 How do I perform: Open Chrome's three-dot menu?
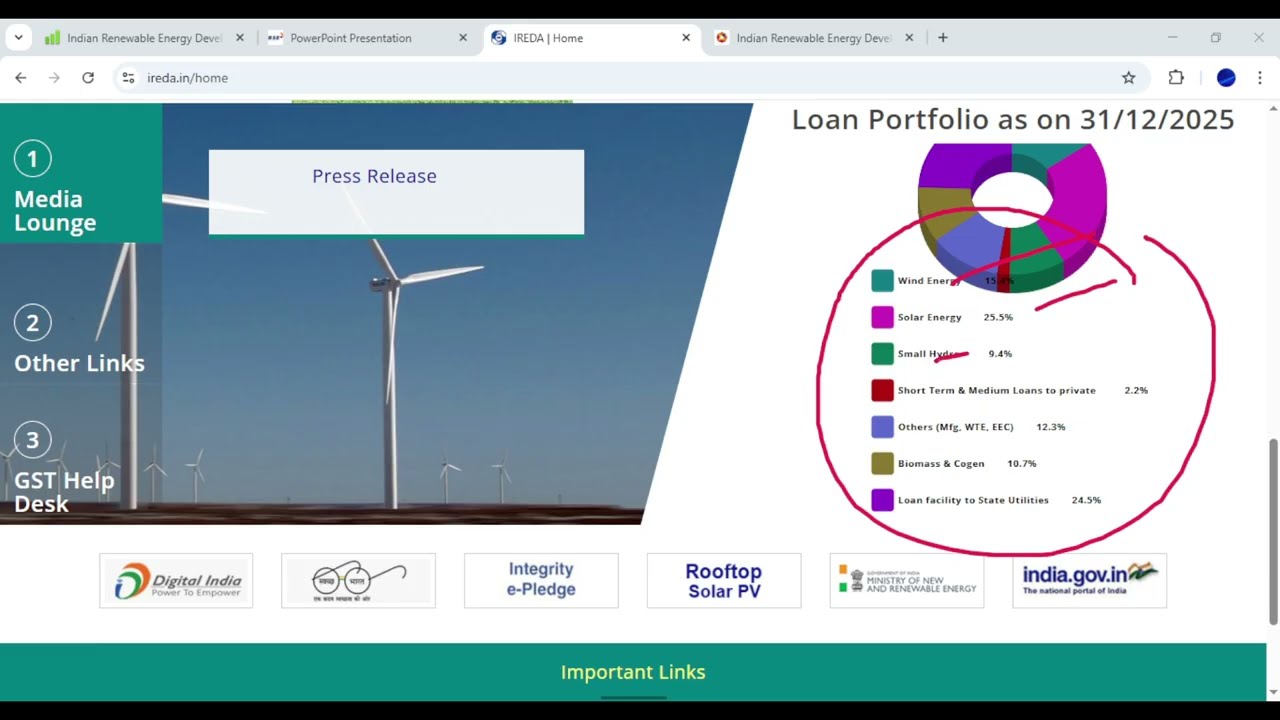tap(1259, 78)
